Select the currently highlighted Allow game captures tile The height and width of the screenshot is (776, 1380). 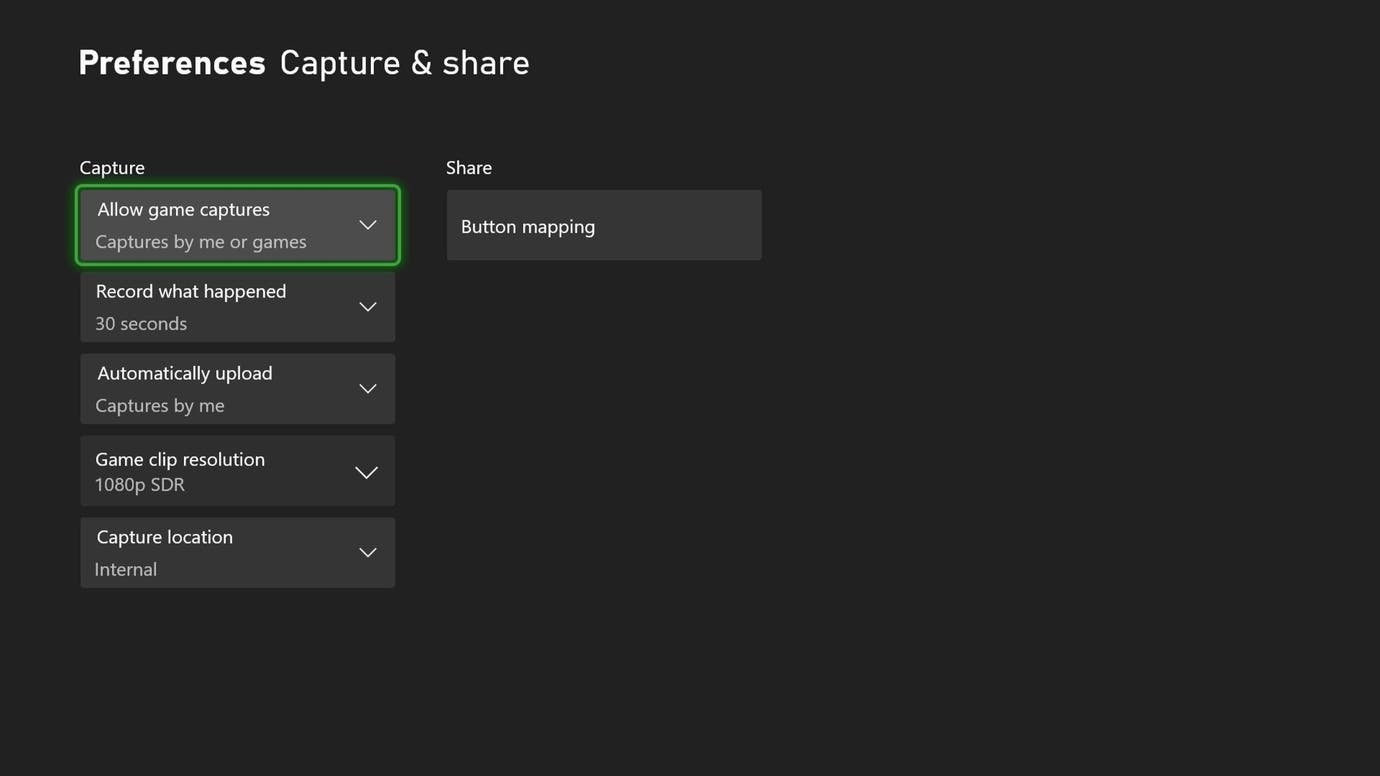pos(237,224)
